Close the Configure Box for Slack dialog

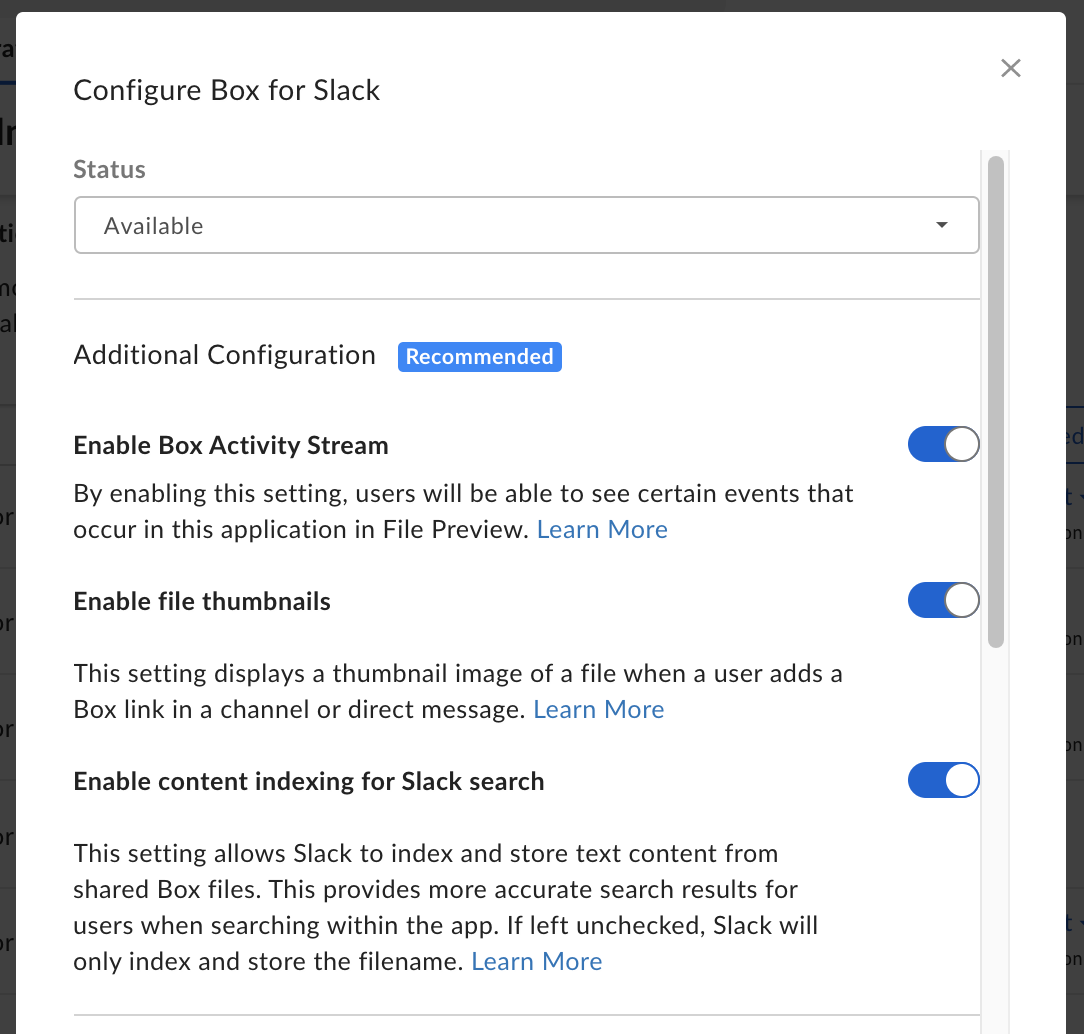pos(1011,68)
